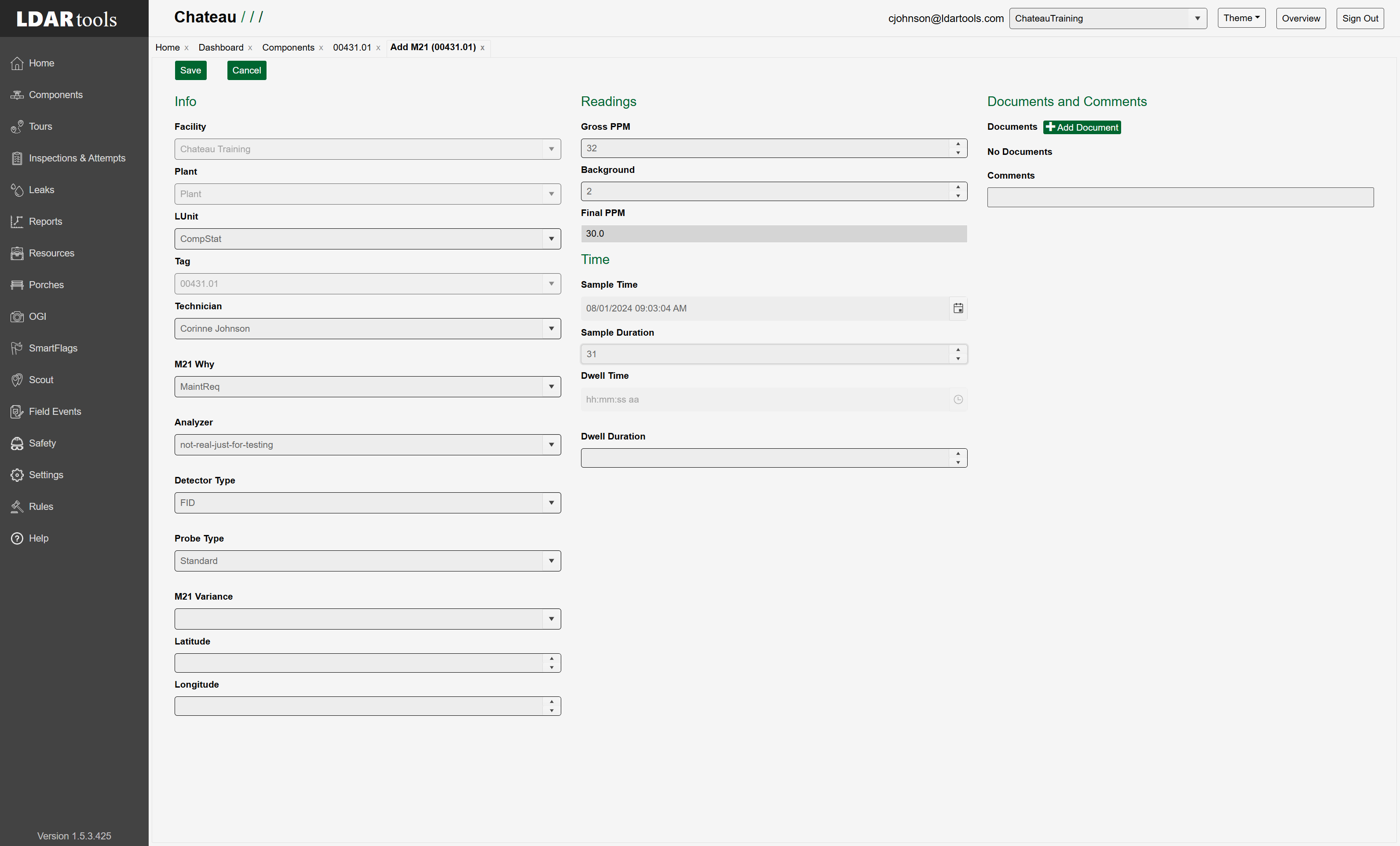This screenshot has height=846, width=1400.
Task: Expand the Technician Corinne Johnson dropdown
Action: [x=551, y=329]
